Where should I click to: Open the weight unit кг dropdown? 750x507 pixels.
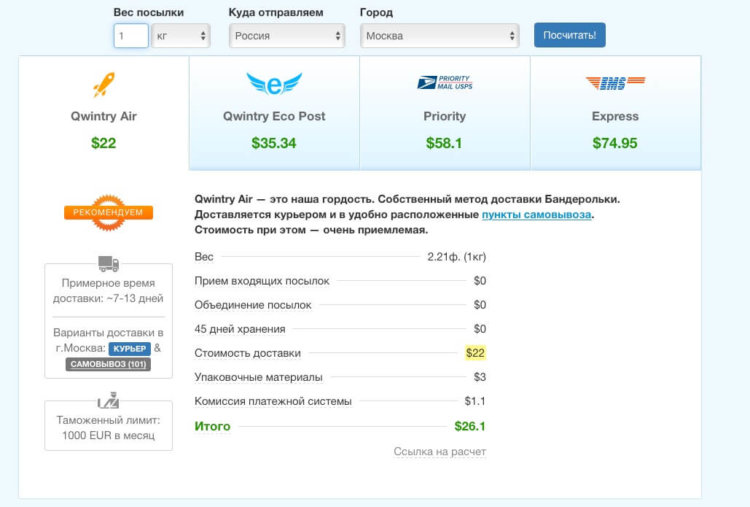click(x=181, y=36)
